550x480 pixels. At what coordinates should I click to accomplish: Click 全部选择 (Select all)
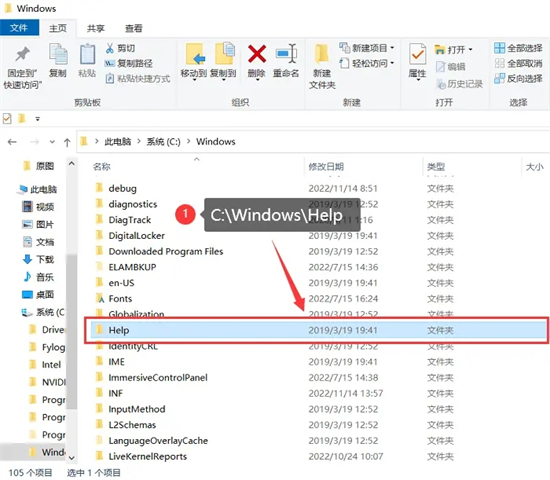[518, 48]
